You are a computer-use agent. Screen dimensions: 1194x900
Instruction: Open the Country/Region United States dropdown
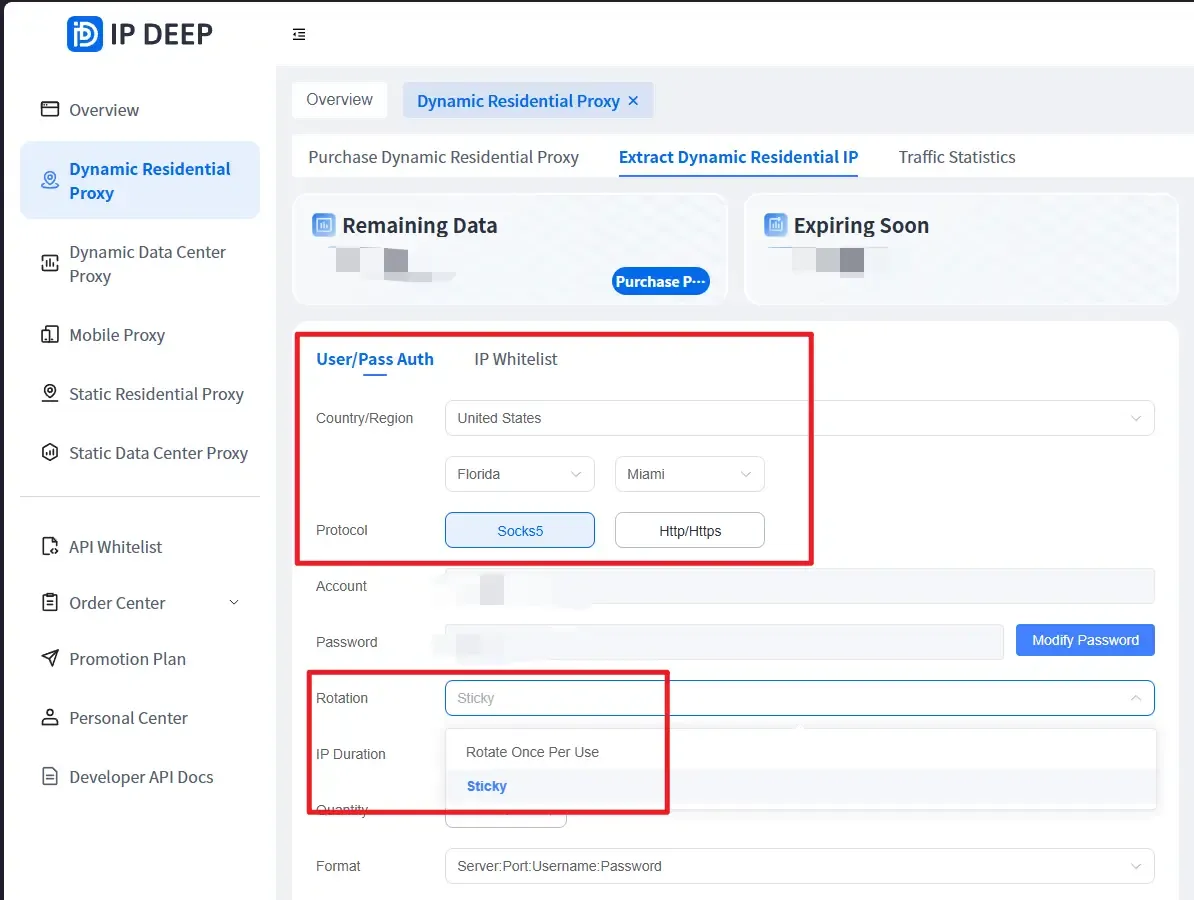(x=800, y=418)
